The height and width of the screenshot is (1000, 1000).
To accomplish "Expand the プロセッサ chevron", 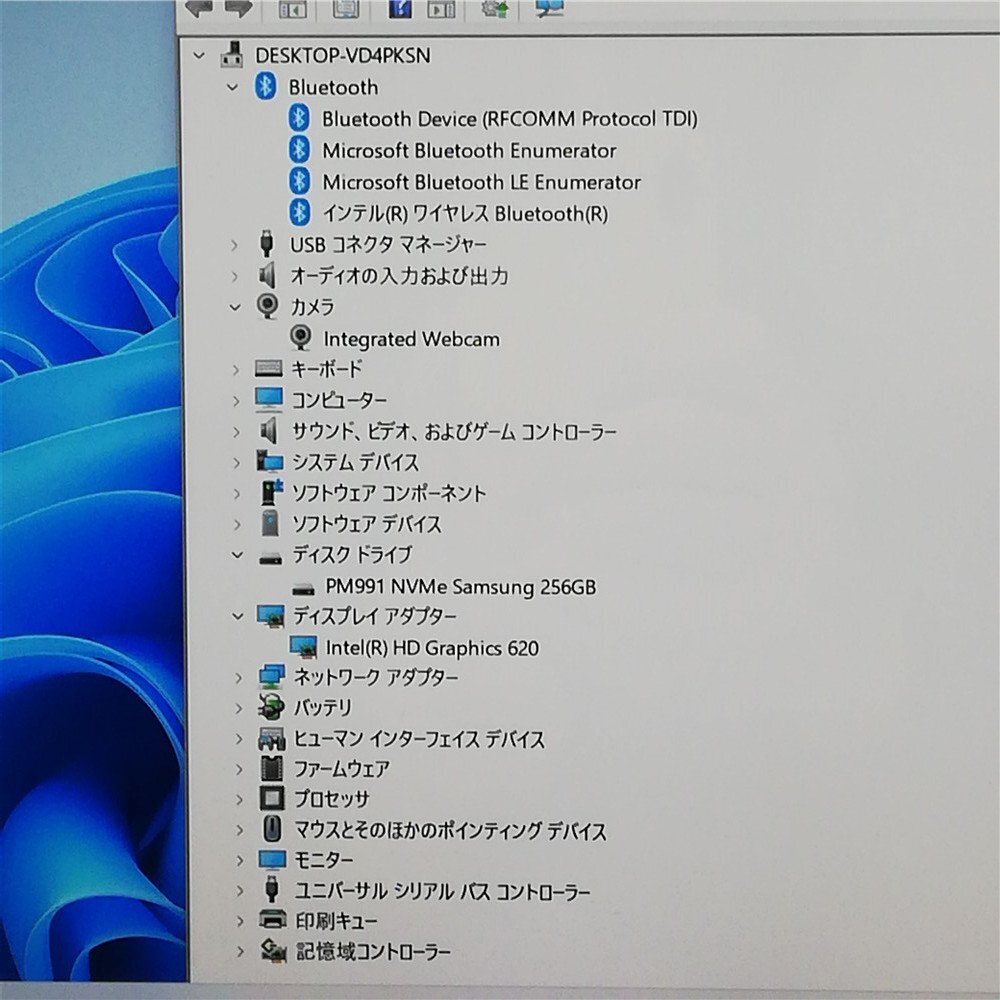I will coord(240,799).
